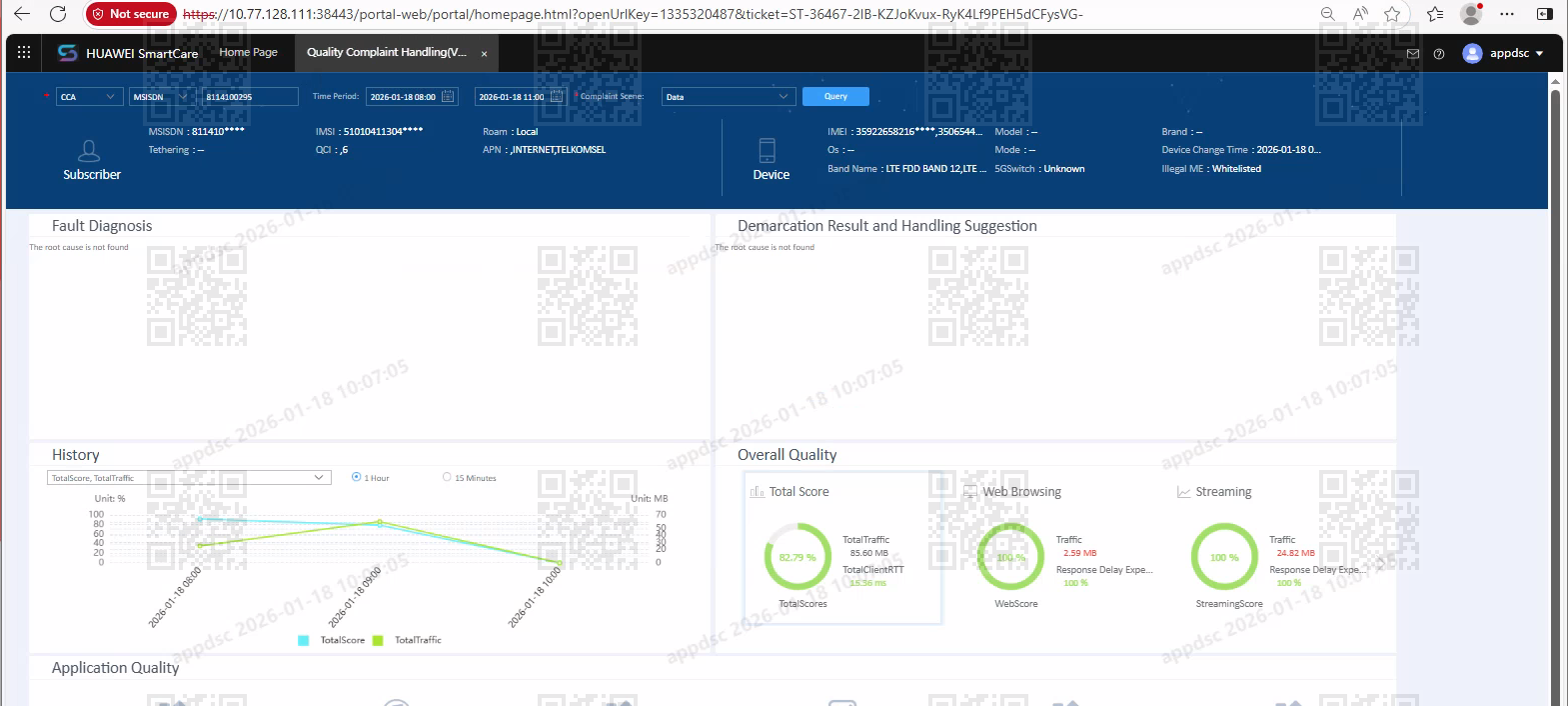Click the browser read aloud icon
The width and height of the screenshot is (1568, 706).
click(x=1360, y=14)
